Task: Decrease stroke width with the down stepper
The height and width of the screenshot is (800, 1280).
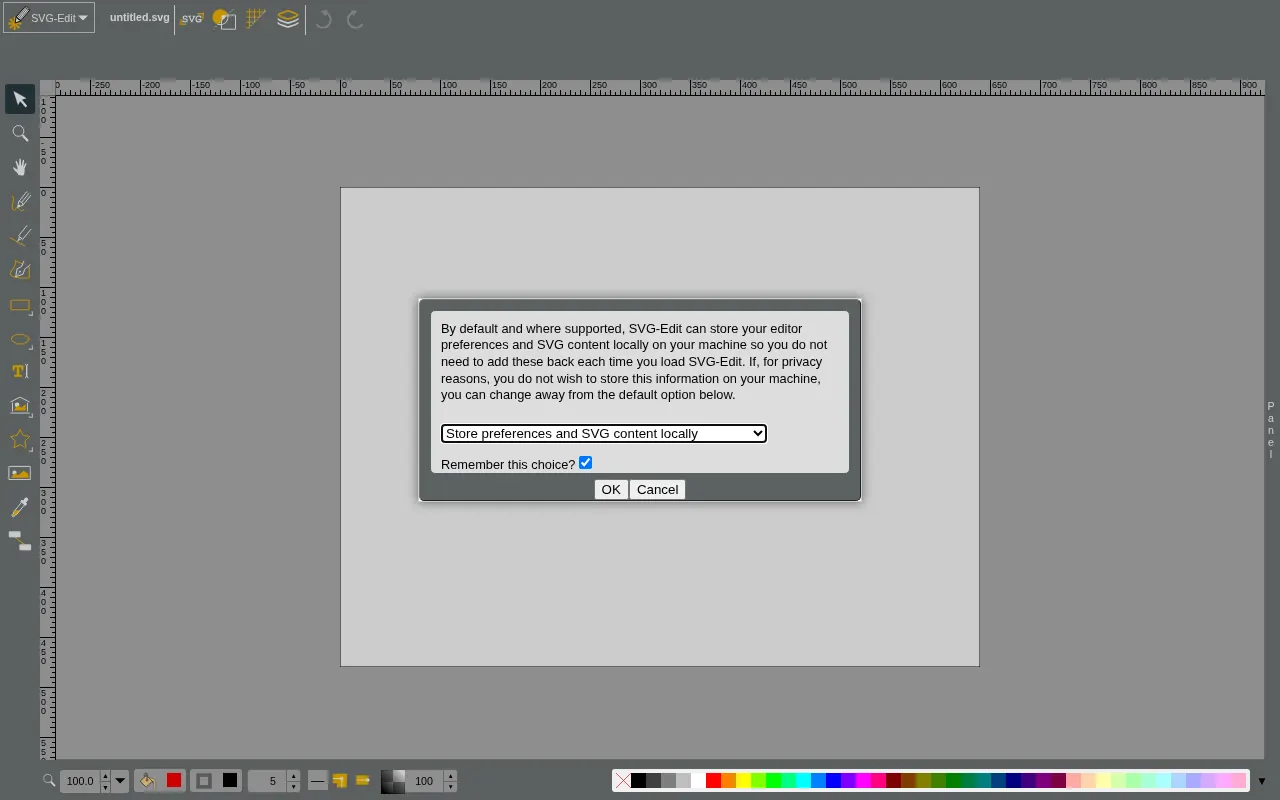Action: tap(293, 787)
